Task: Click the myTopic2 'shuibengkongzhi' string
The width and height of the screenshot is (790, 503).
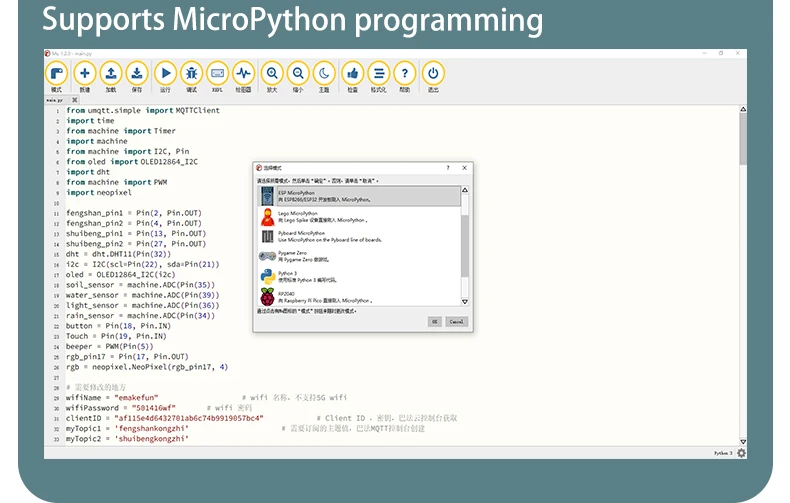Action: (x=152, y=438)
